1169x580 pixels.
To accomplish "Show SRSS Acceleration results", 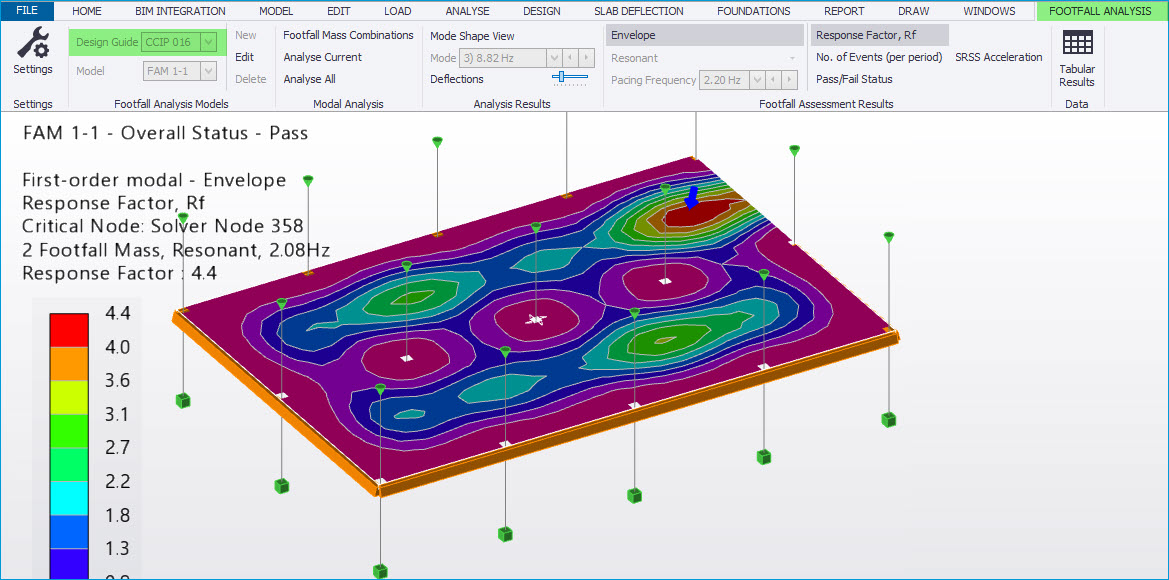I will coord(998,57).
